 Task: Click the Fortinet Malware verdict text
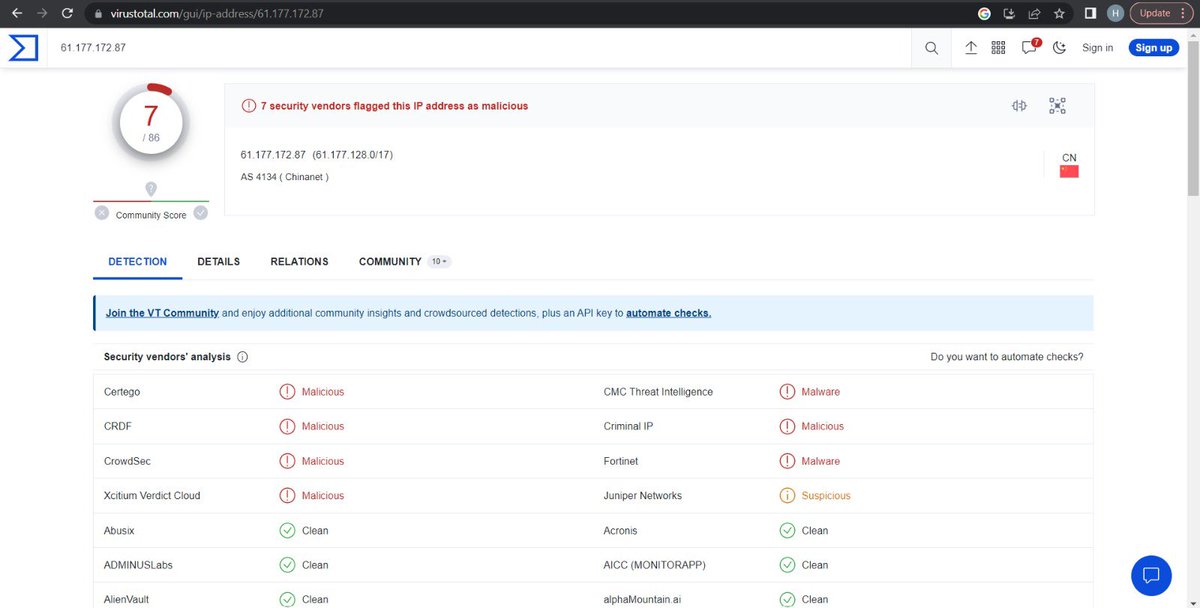pos(821,461)
